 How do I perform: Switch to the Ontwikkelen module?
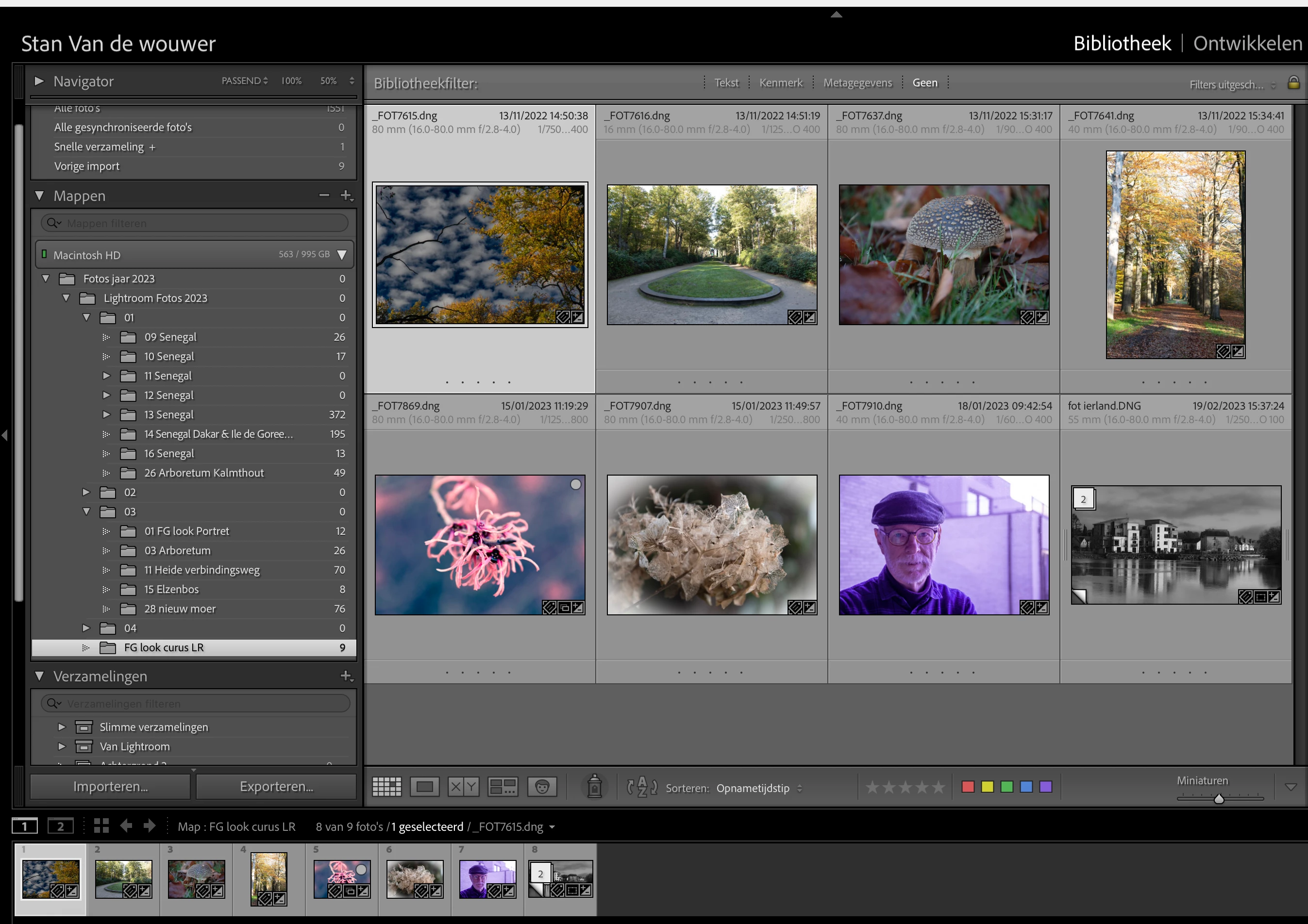[x=1248, y=44]
